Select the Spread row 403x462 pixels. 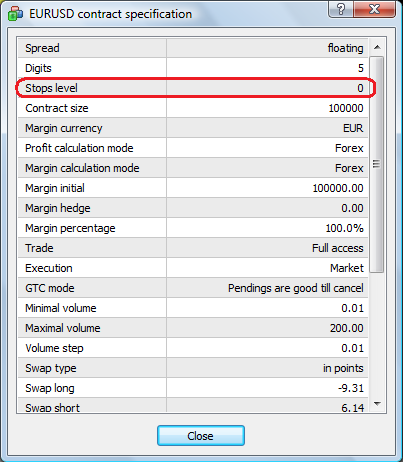[x=193, y=48]
